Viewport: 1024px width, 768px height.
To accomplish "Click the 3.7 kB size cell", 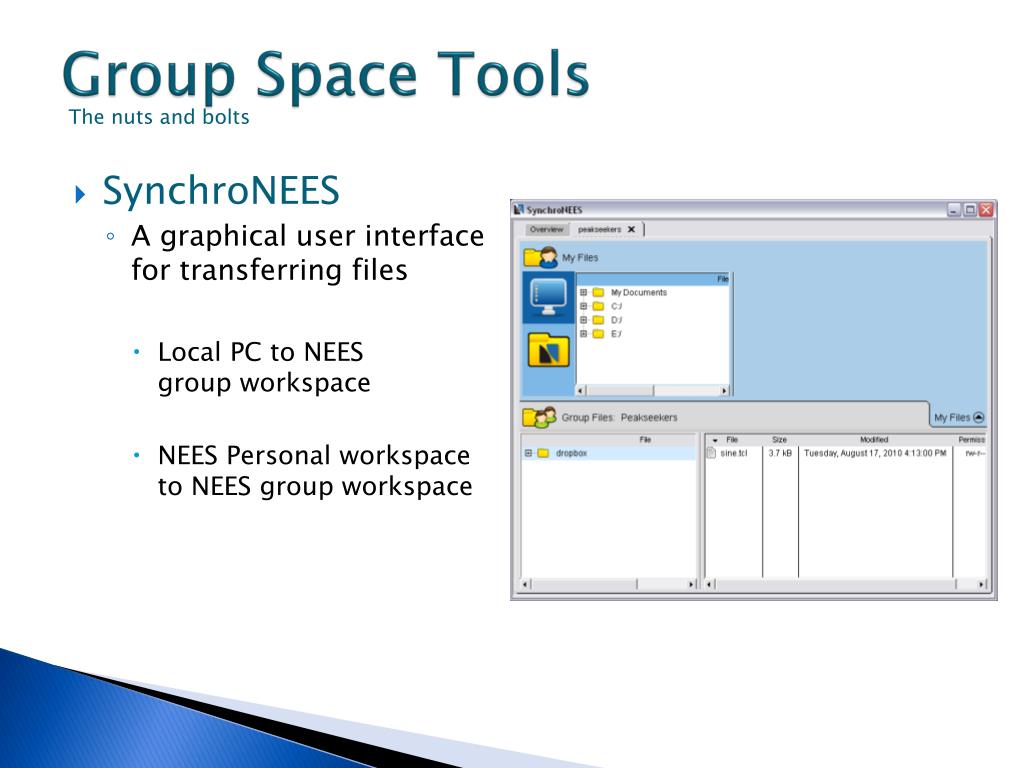I will click(780, 453).
